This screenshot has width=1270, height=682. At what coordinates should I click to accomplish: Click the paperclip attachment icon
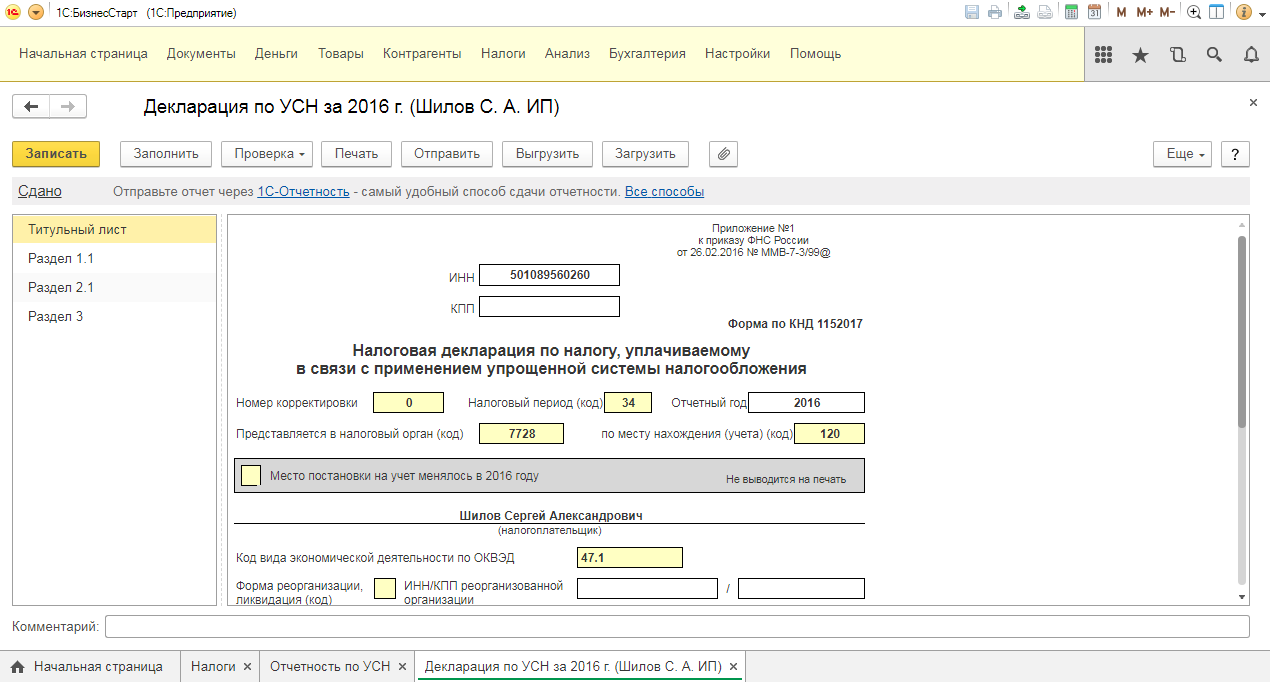tap(722, 154)
